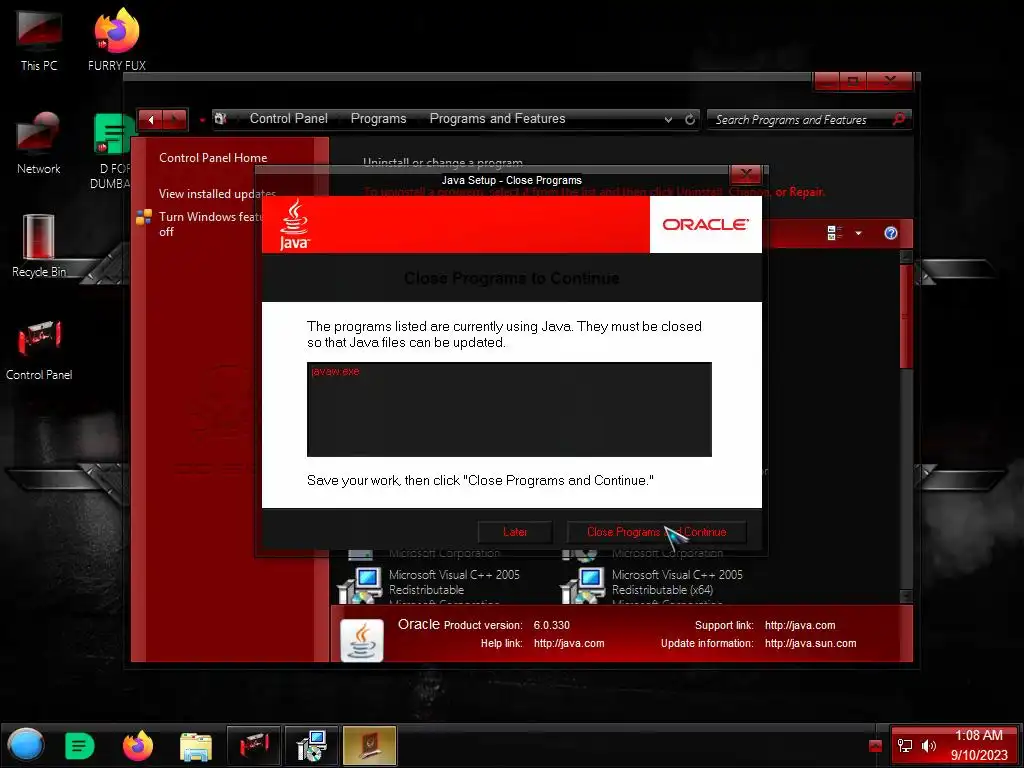The width and height of the screenshot is (1024, 768).
Task: Open Help question mark icon
Action: (x=890, y=233)
